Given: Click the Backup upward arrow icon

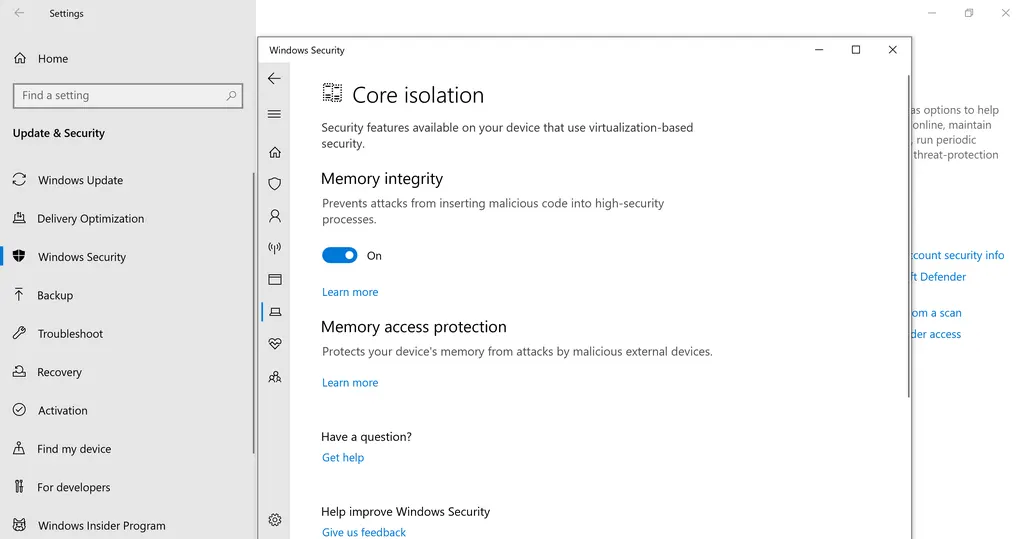Looking at the screenshot, I should (19, 295).
